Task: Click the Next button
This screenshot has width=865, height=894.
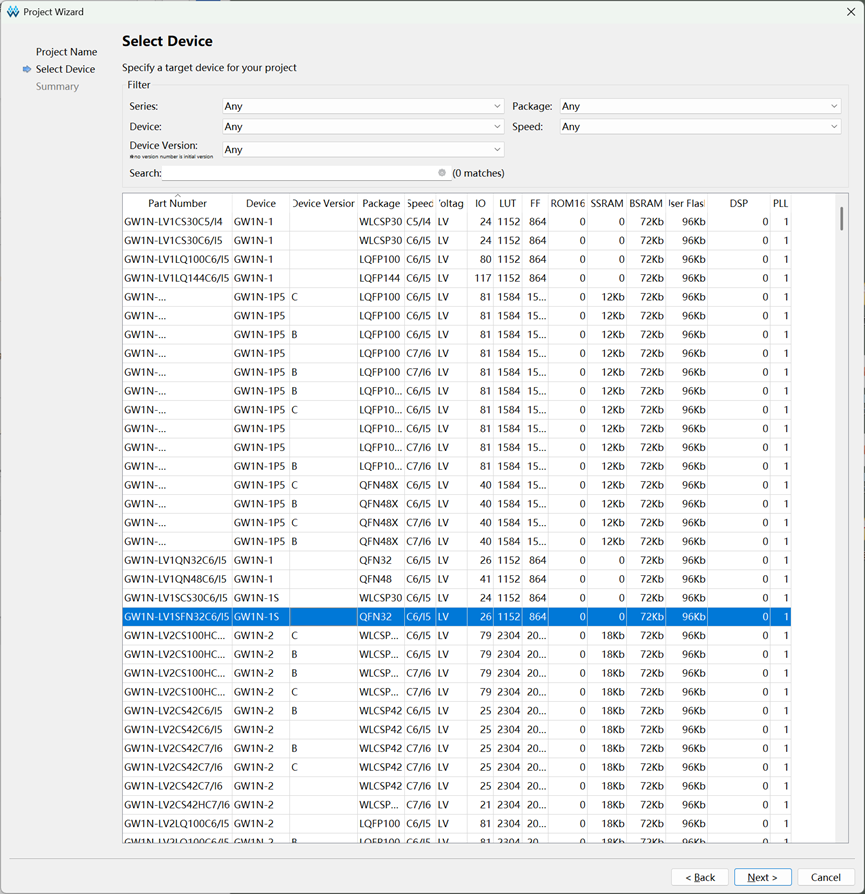Action: tap(762, 877)
